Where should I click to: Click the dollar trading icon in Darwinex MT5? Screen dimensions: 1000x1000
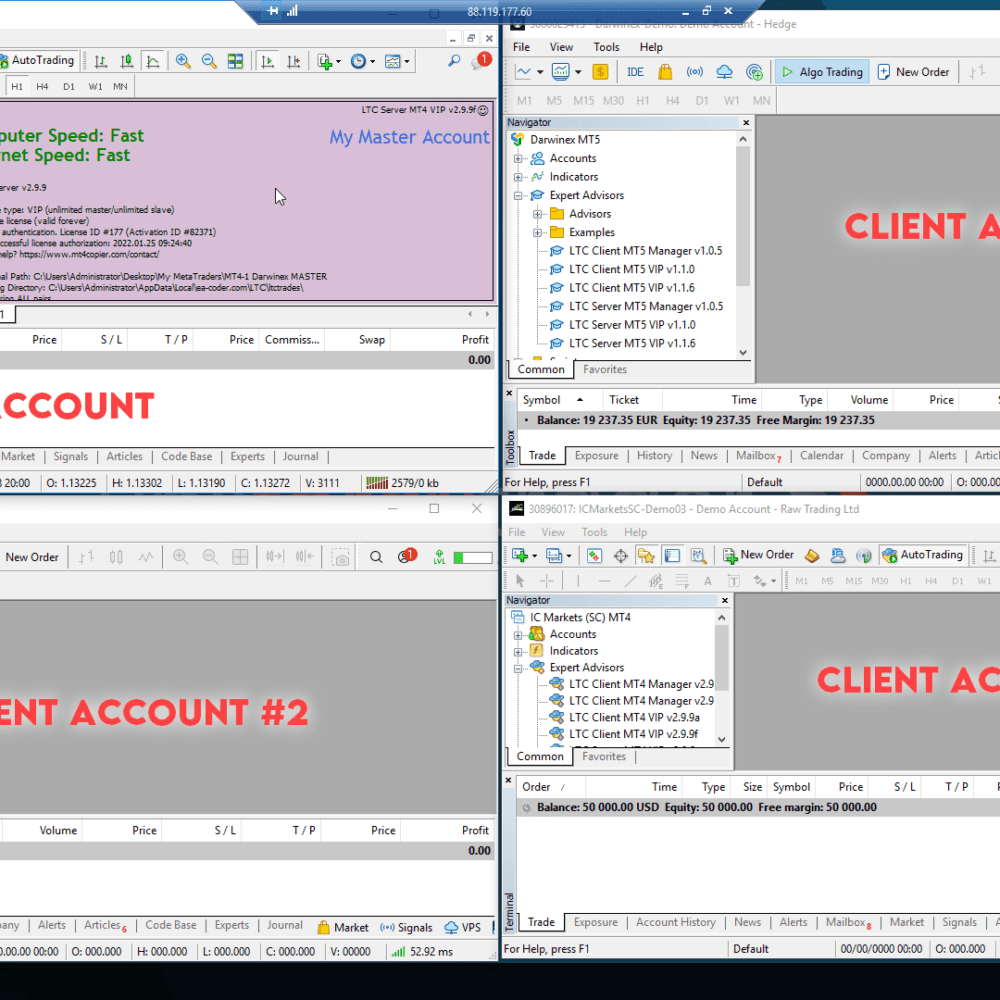click(x=600, y=72)
